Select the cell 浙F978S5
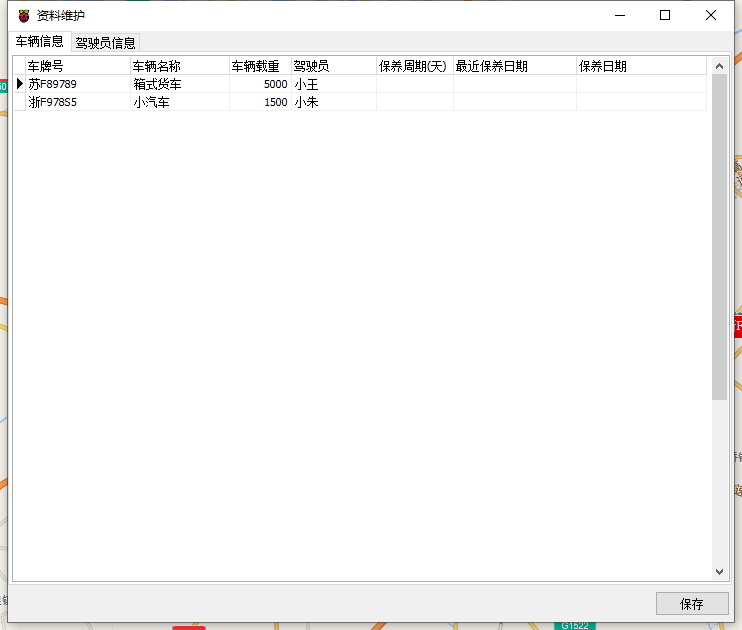This screenshot has width=742, height=630. pos(78,102)
